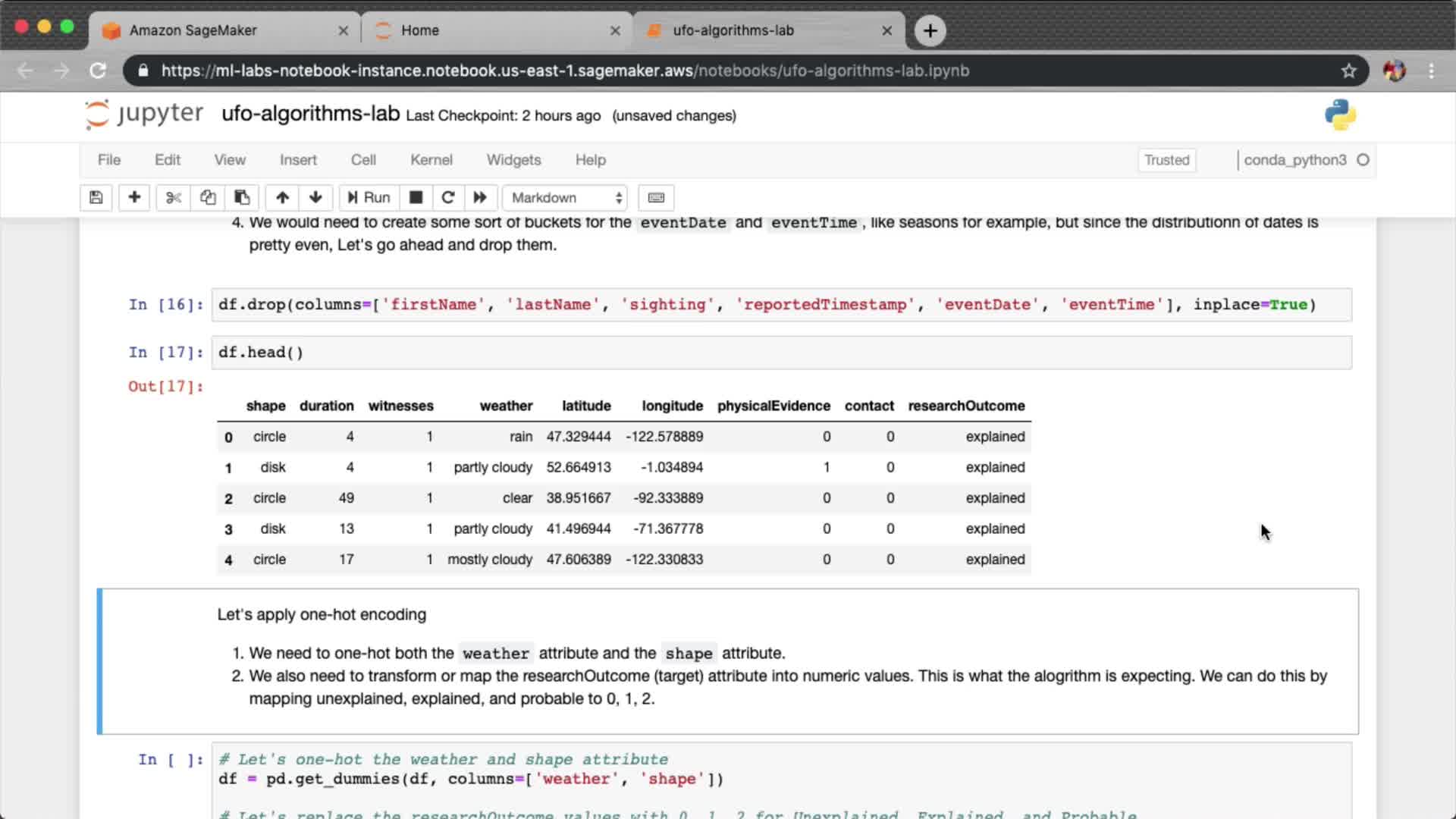Bookmark page with star icon
Image resolution: width=1456 pixels, height=819 pixels.
click(x=1348, y=71)
